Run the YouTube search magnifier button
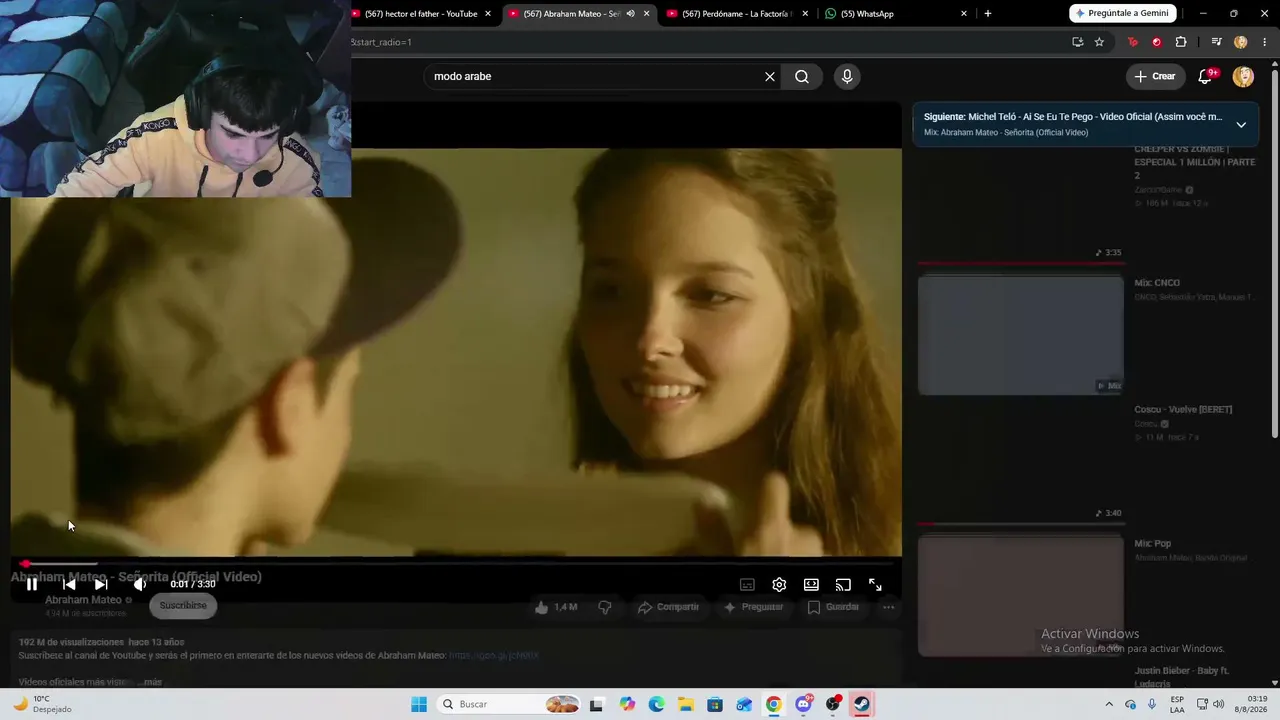The height and width of the screenshot is (720, 1280). (x=802, y=77)
